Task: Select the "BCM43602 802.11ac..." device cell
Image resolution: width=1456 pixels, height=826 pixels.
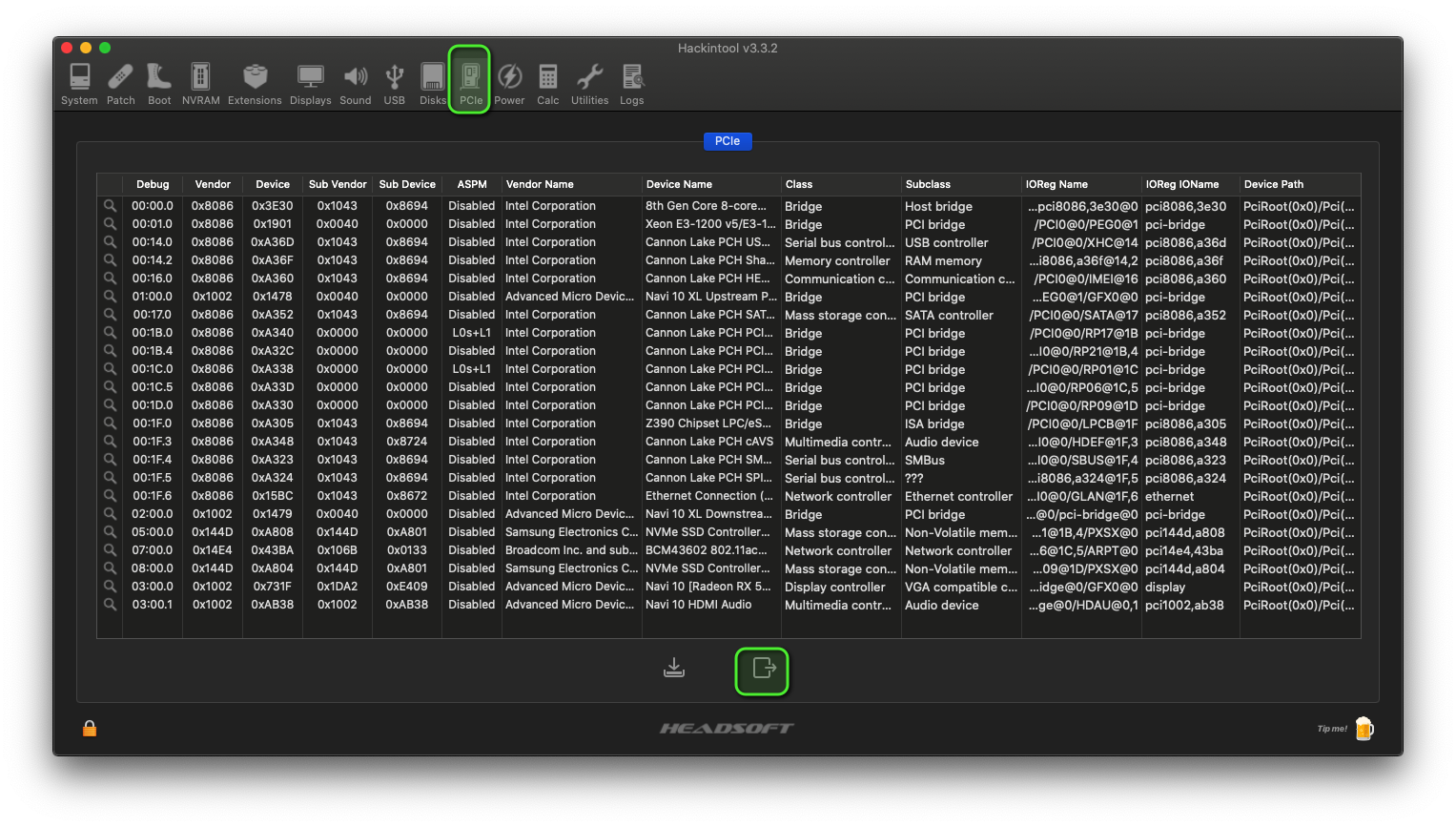Action: (707, 550)
